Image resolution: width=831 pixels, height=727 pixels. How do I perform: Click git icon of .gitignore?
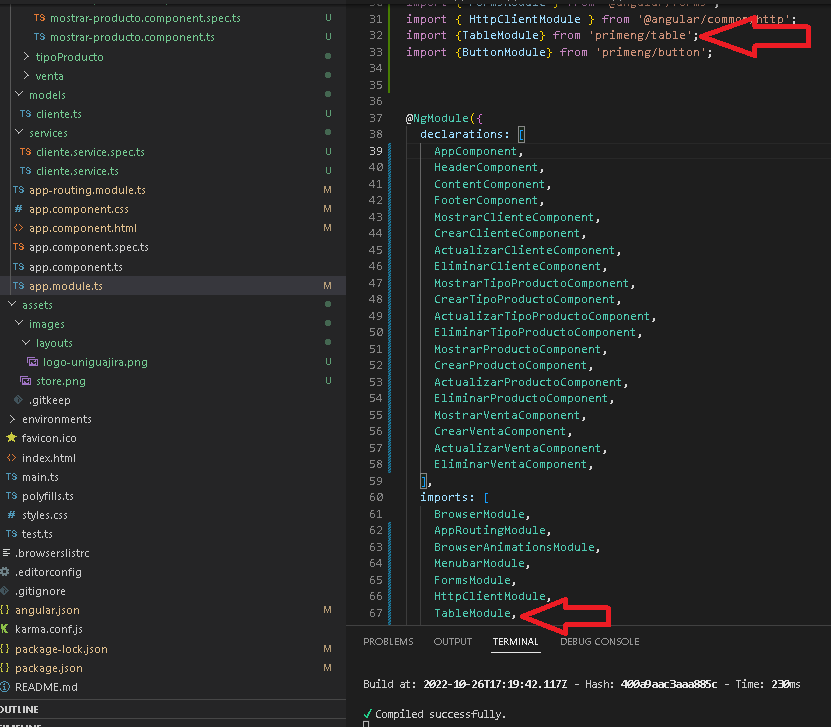pos(5,591)
